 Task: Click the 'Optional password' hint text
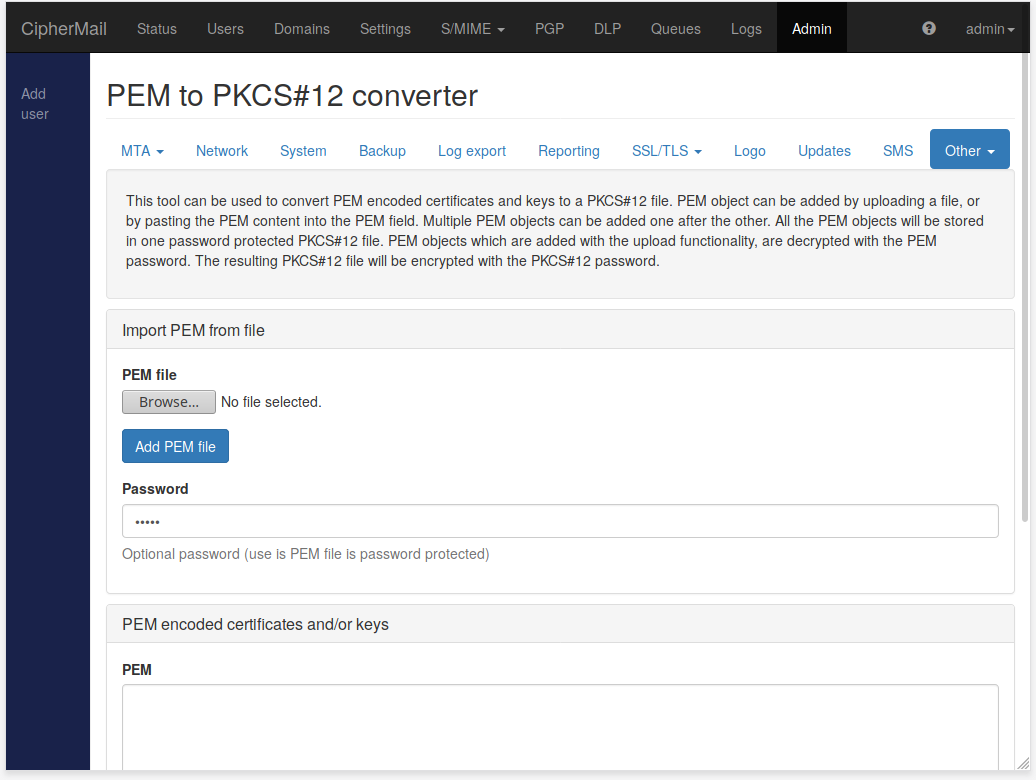(305, 553)
